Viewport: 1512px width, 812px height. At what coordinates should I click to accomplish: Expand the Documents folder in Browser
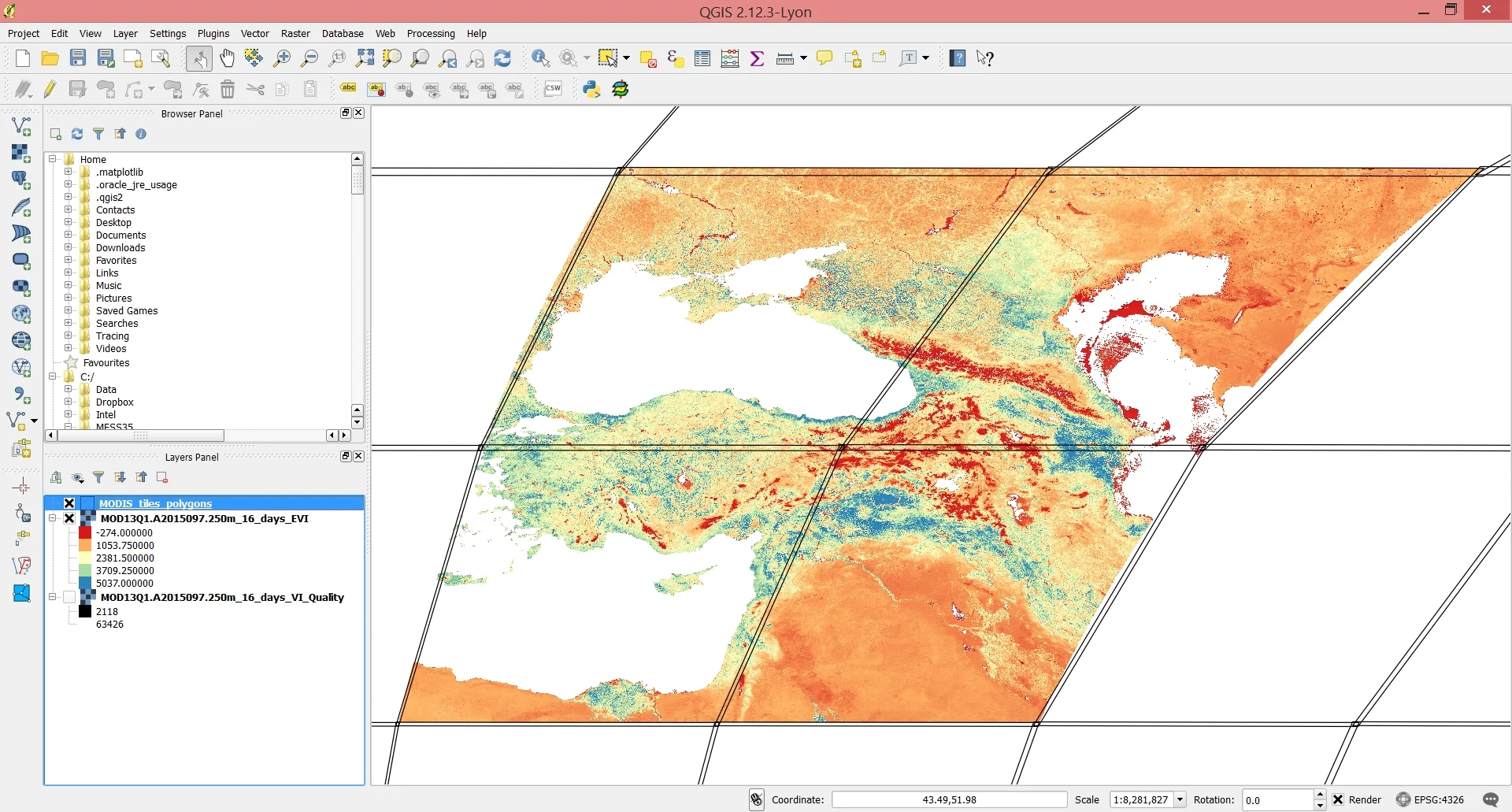pyautogui.click(x=69, y=235)
